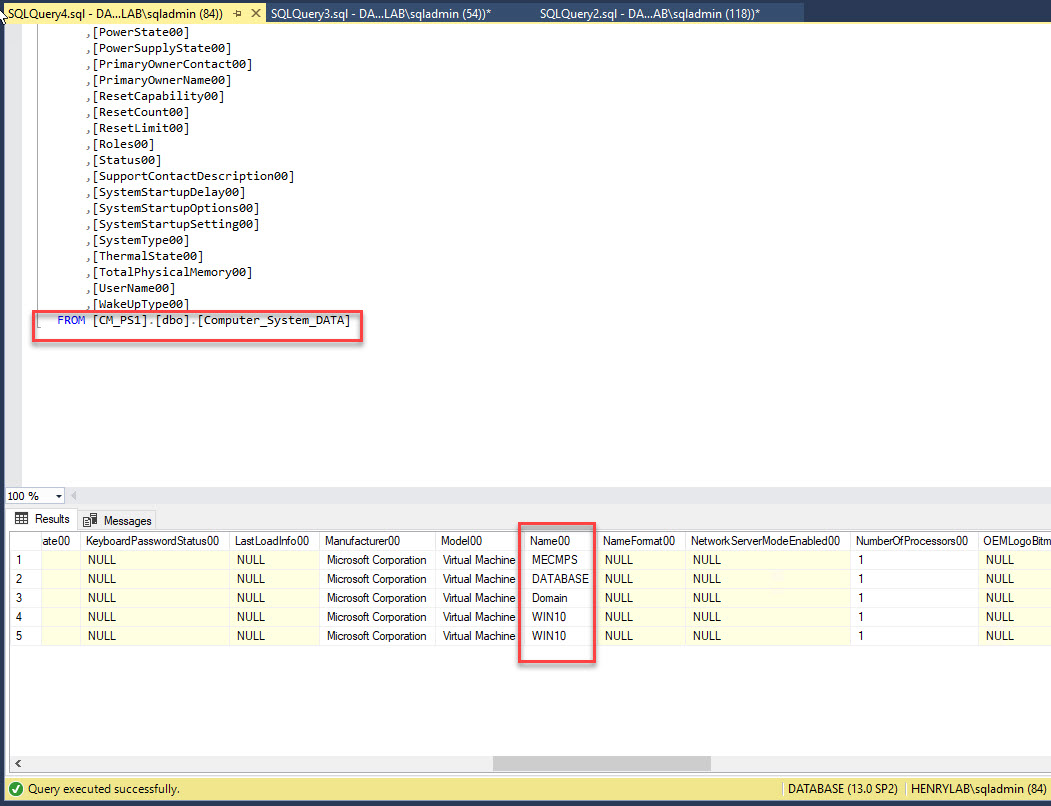
Task: Click HENRYLAB\sqladmin (84) in the status bar
Action: 975,789
